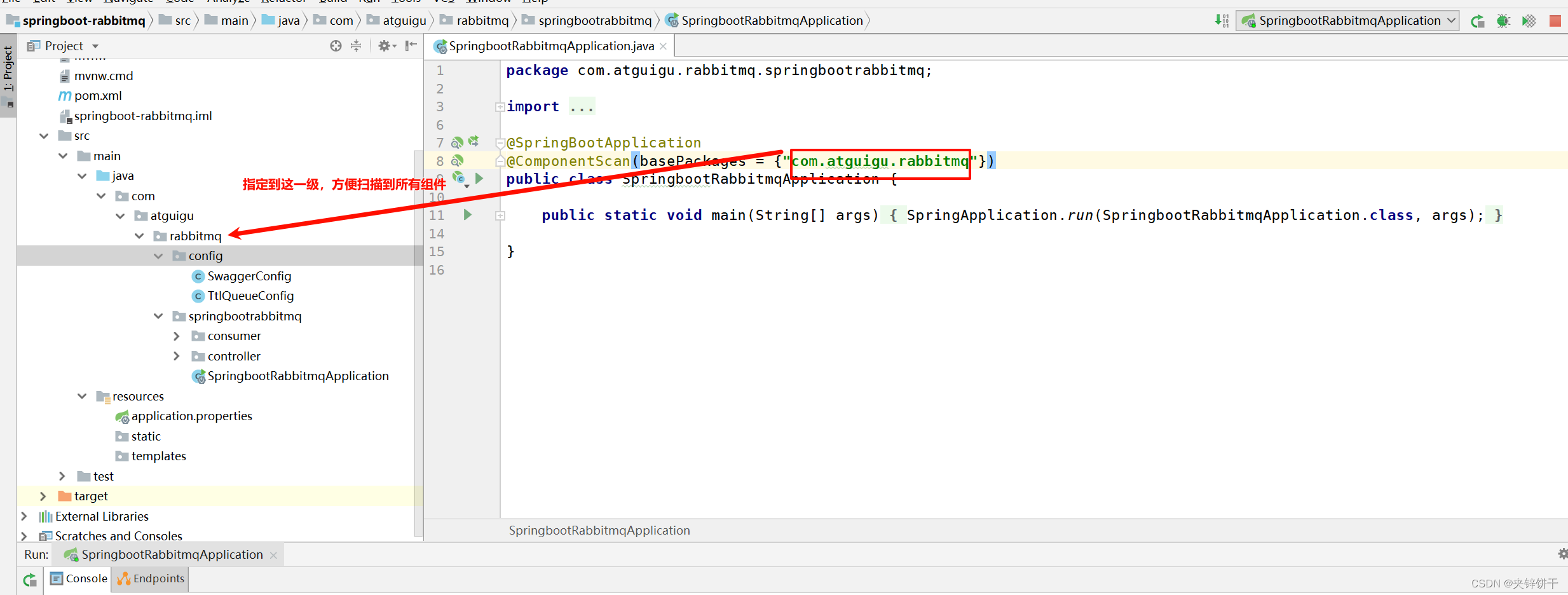The width and height of the screenshot is (1568, 595).
Task: Open the Project panel settings gear
Action: click(386, 45)
